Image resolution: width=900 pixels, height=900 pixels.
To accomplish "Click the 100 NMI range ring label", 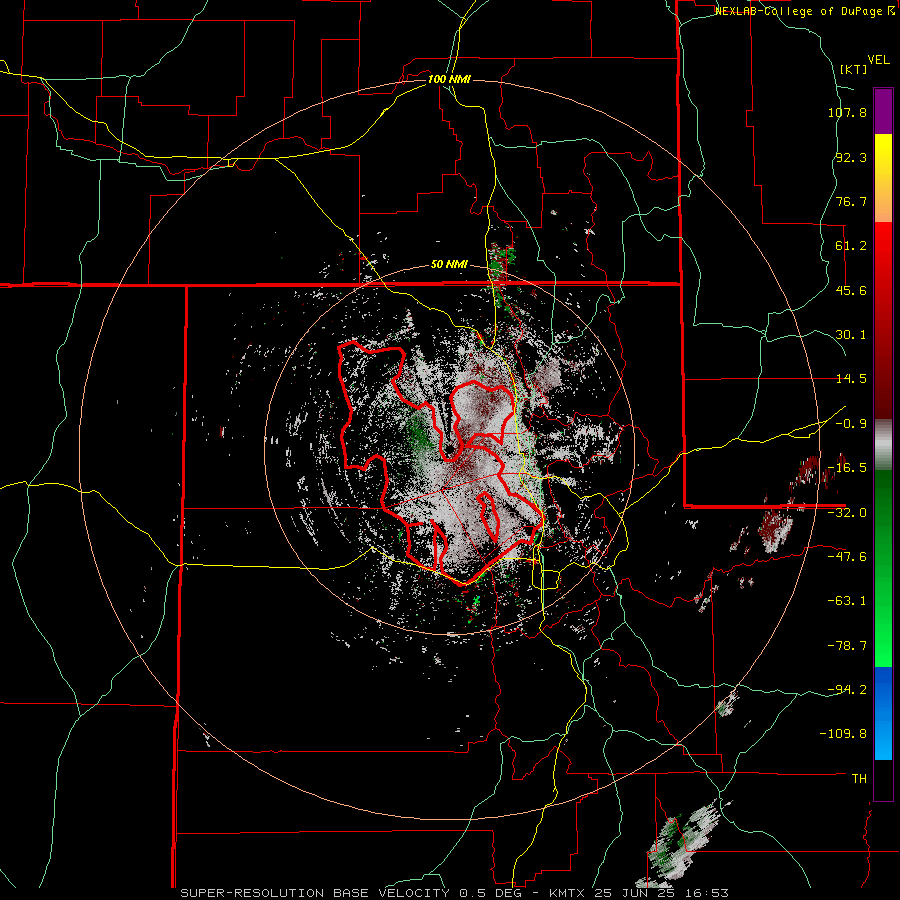I will pos(449,79).
